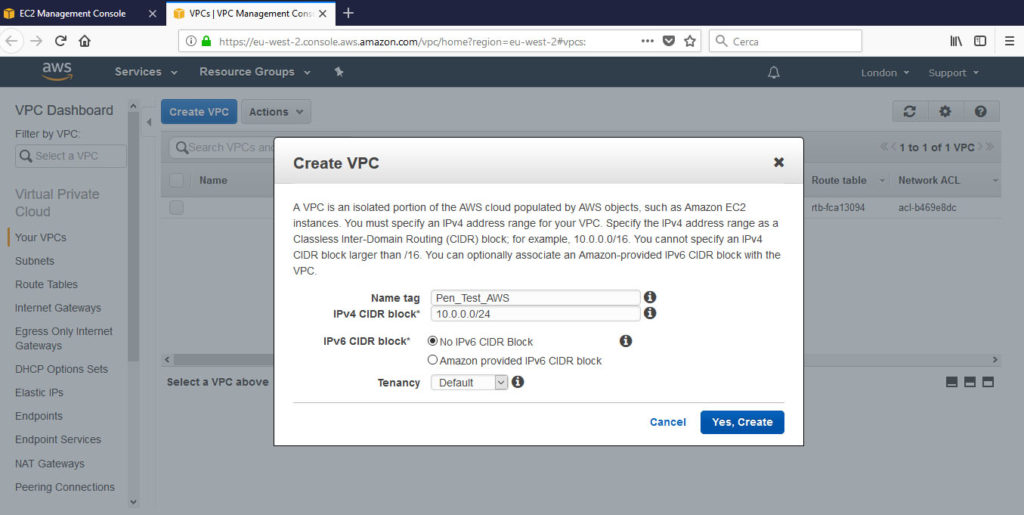
Task: Open a new browser tab with plus icon
Action: tap(348, 13)
